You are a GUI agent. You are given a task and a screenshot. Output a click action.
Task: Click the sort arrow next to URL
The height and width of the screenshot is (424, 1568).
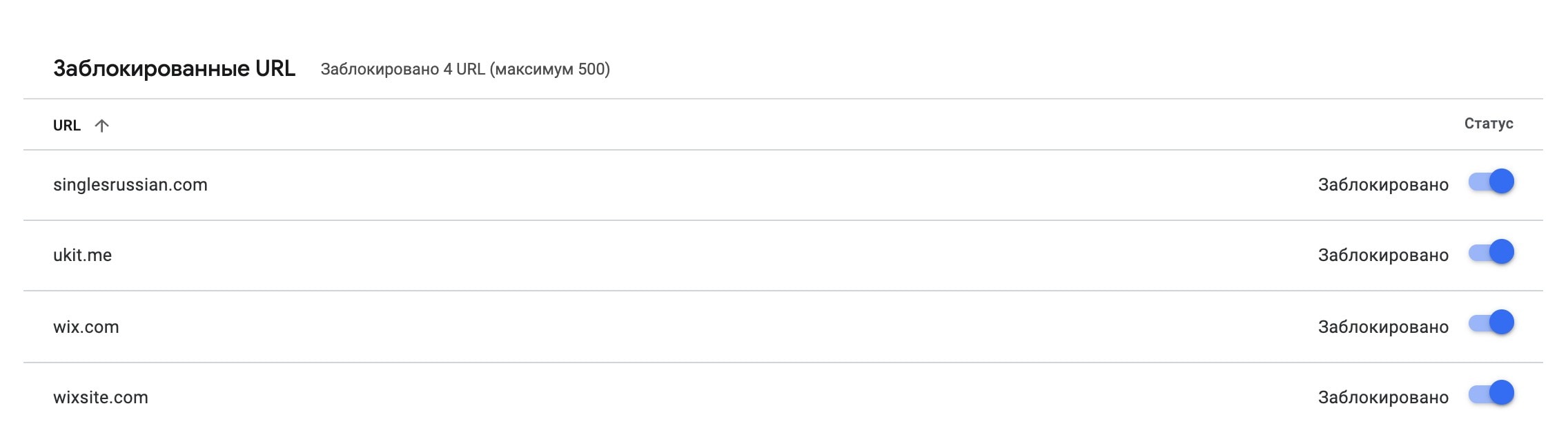pos(101,126)
